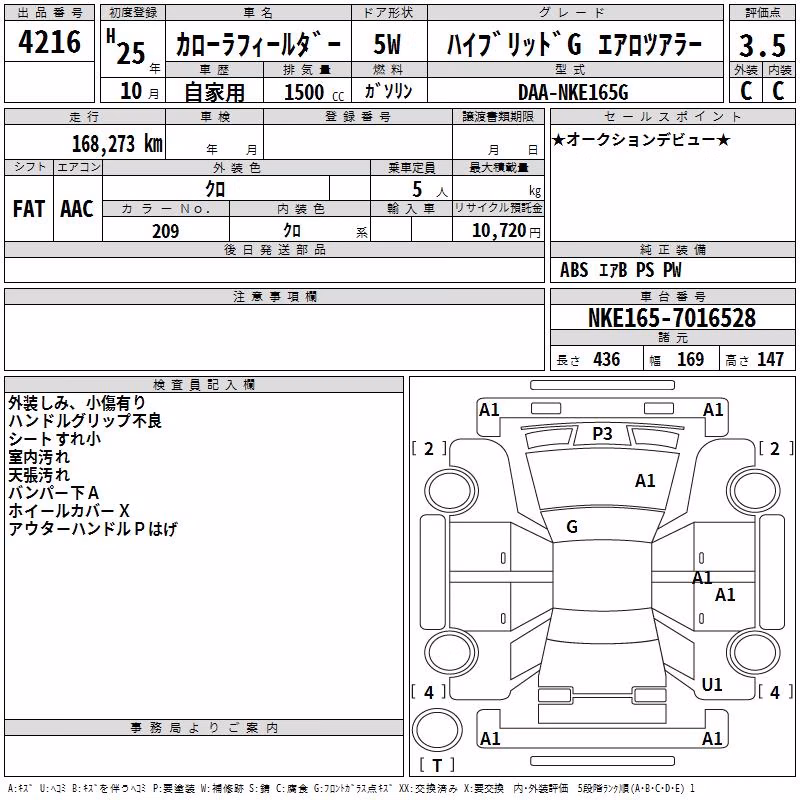Select grade text ハイブリッドG エアロツアラー
Viewport: 800px width, 800px height.
coord(575,45)
